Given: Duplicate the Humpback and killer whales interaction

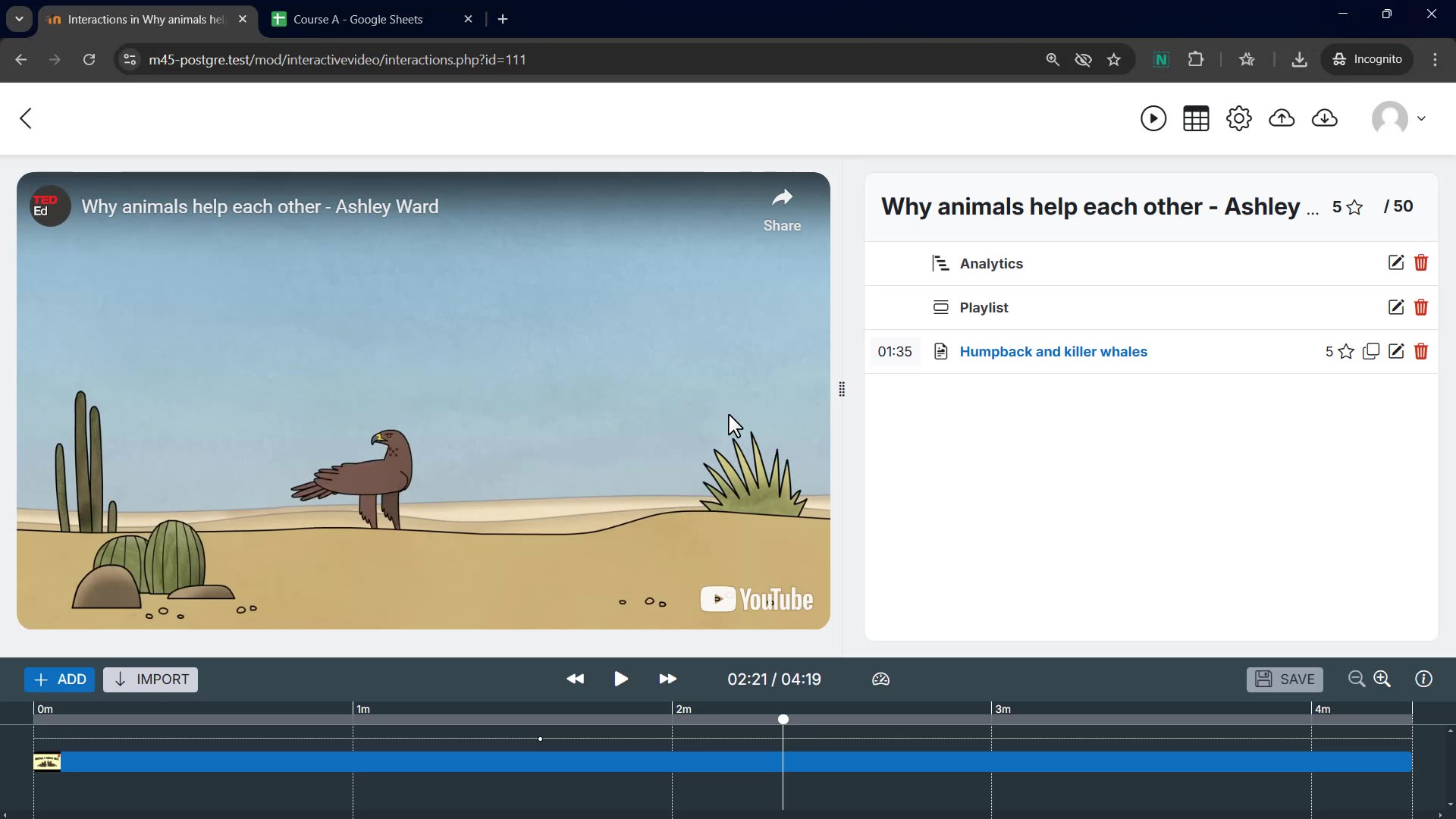Looking at the screenshot, I should pos(1371,351).
